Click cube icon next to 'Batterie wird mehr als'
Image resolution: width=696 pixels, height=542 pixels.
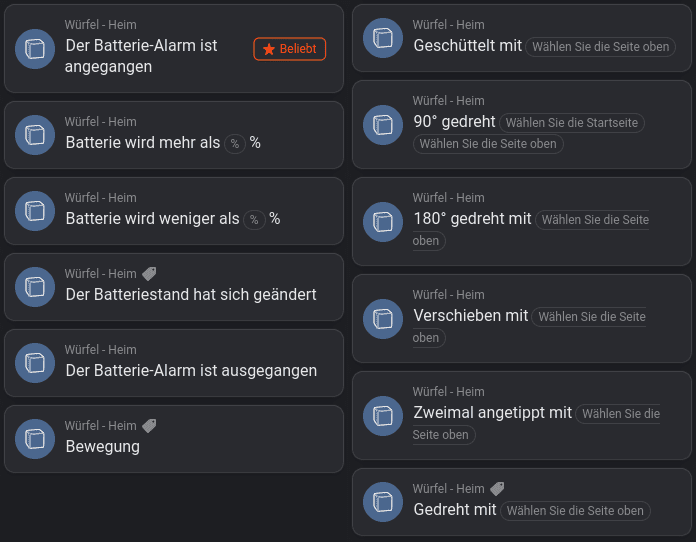pyautogui.click(x=35, y=135)
